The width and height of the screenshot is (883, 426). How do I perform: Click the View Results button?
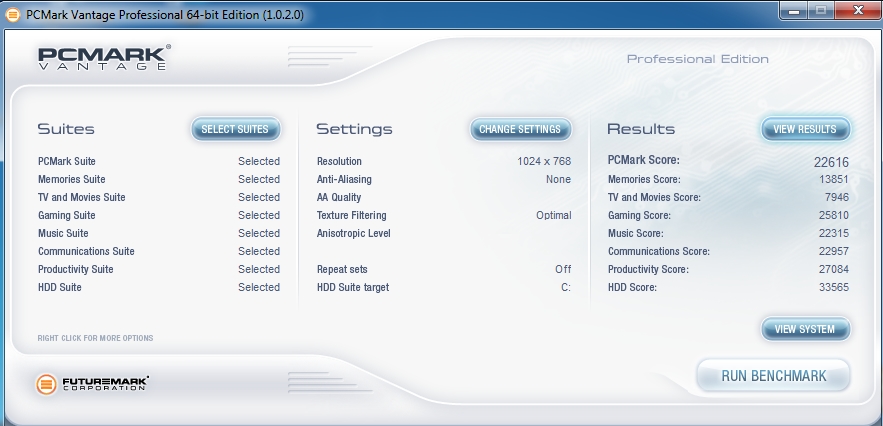[805, 129]
